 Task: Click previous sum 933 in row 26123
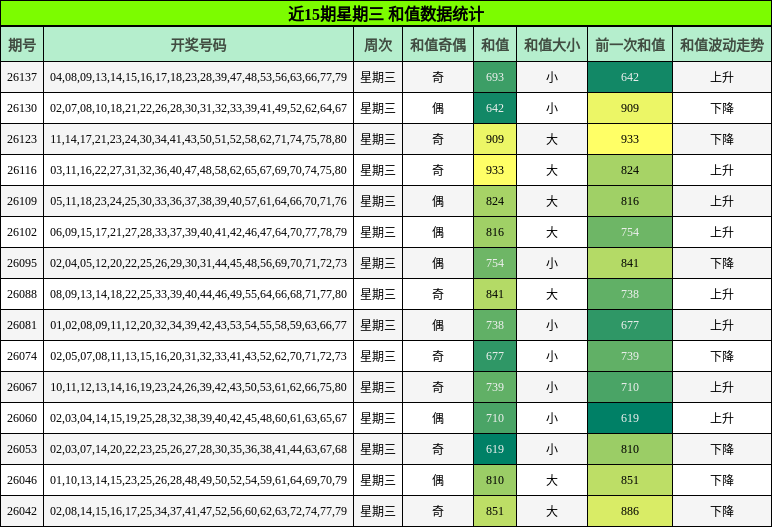[630, 139]
